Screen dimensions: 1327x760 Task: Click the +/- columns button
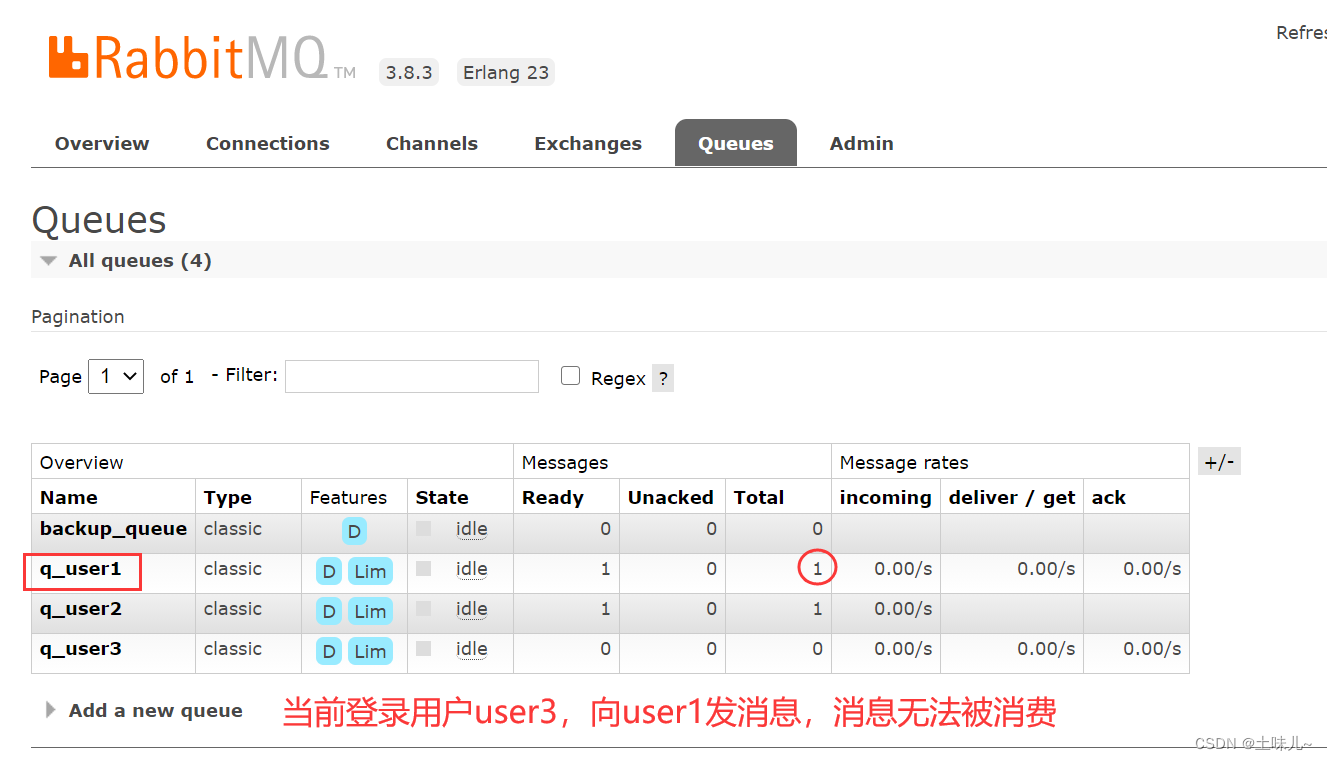pos(1219,462)
